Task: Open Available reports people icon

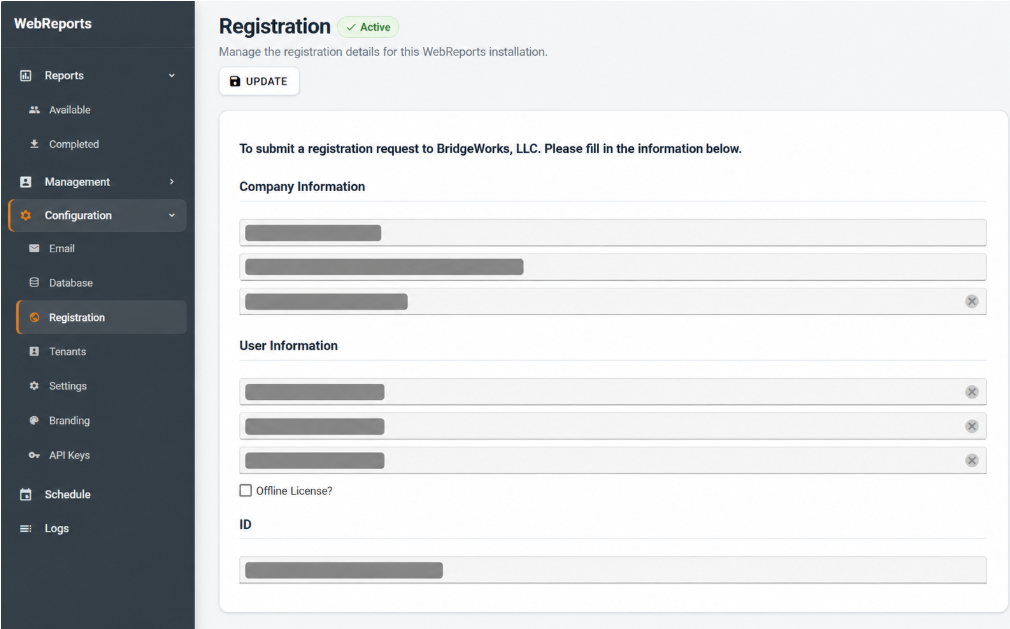Action: point(34,109)
